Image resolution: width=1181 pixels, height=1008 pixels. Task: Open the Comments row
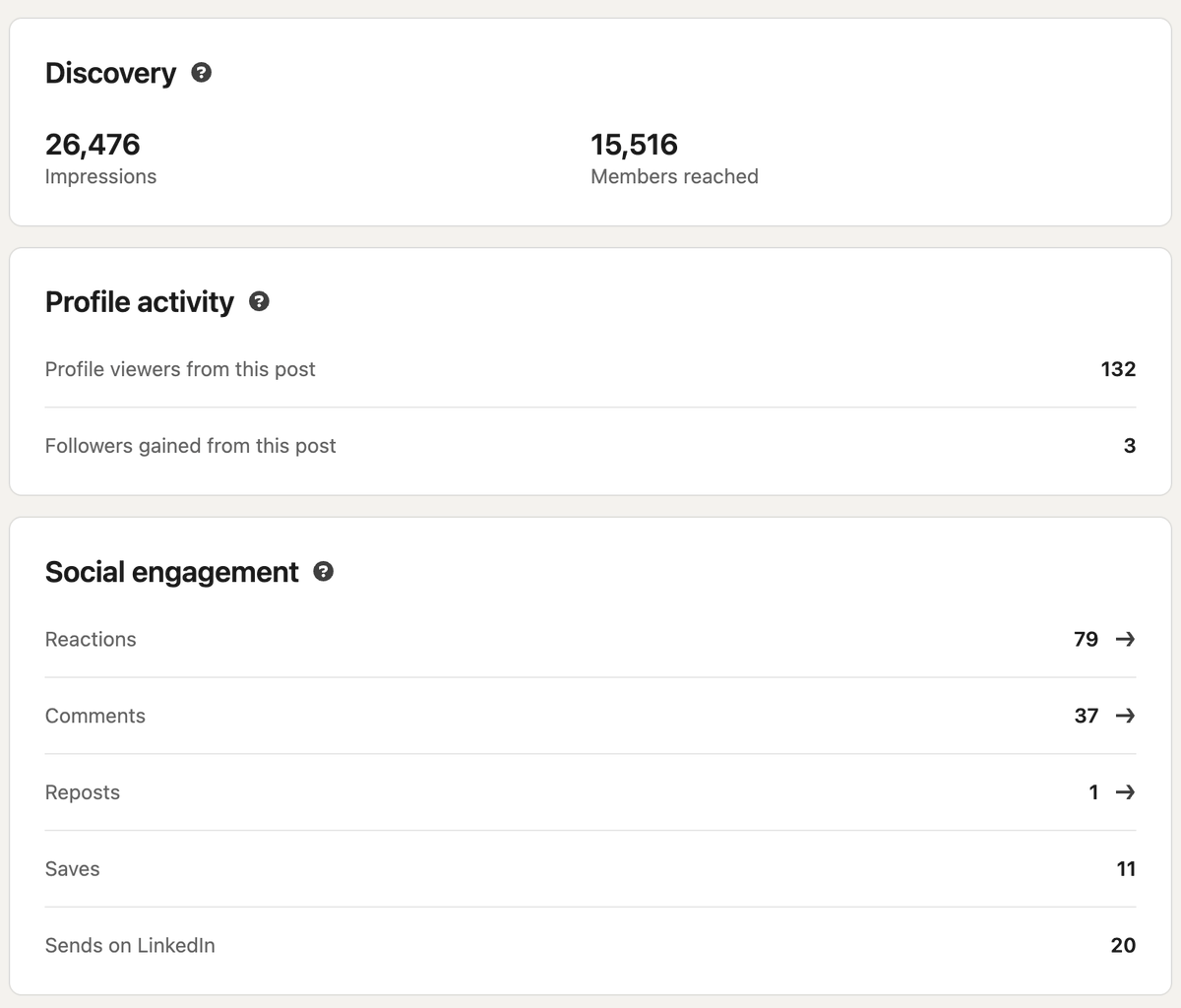coord(590,716)
